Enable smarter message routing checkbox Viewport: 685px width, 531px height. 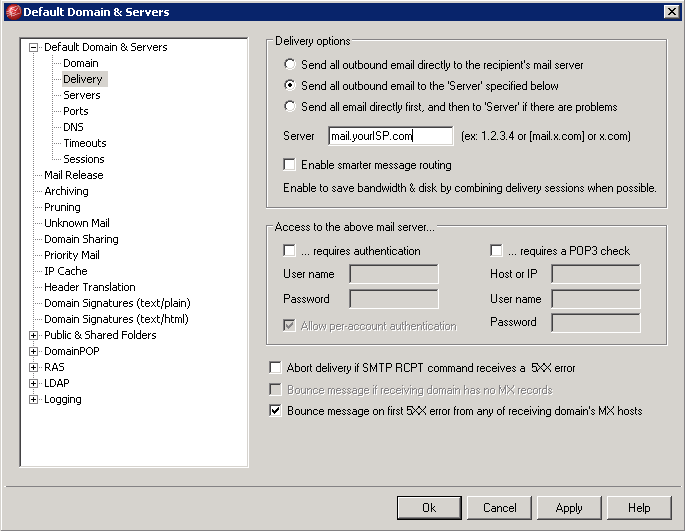pos(289,164)
